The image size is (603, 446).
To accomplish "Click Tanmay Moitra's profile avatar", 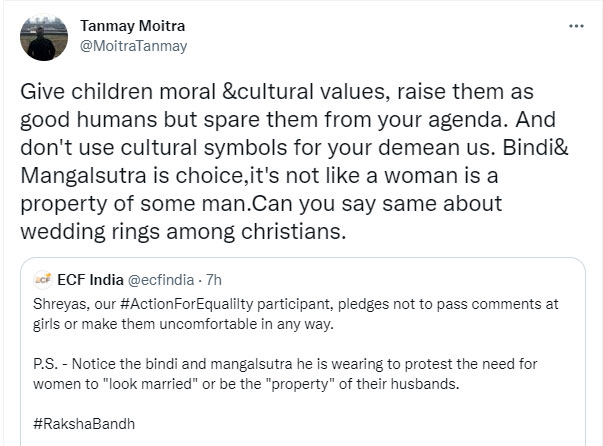I will click(x=41, y=37).
